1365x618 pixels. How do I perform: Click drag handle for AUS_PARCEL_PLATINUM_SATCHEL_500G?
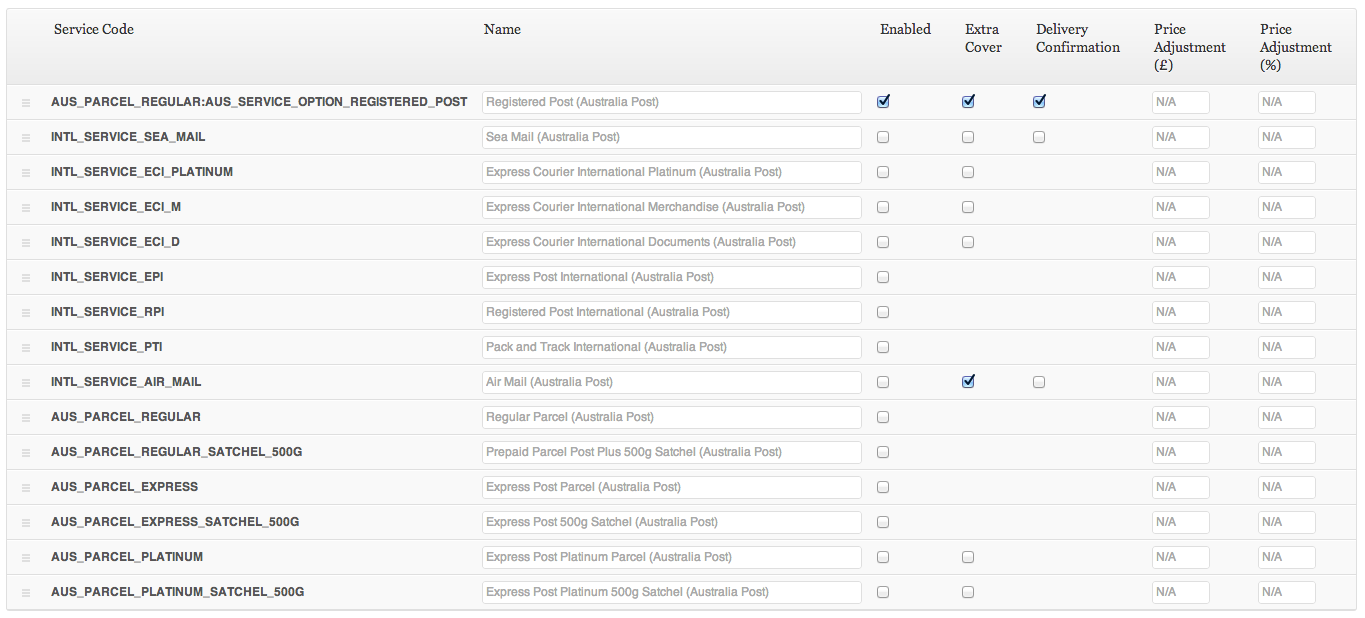point(26,593)
